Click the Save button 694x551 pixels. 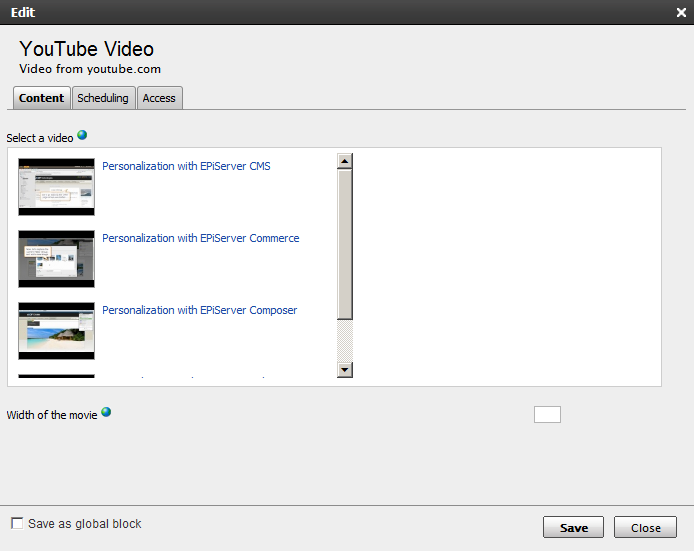pos(574,528)
